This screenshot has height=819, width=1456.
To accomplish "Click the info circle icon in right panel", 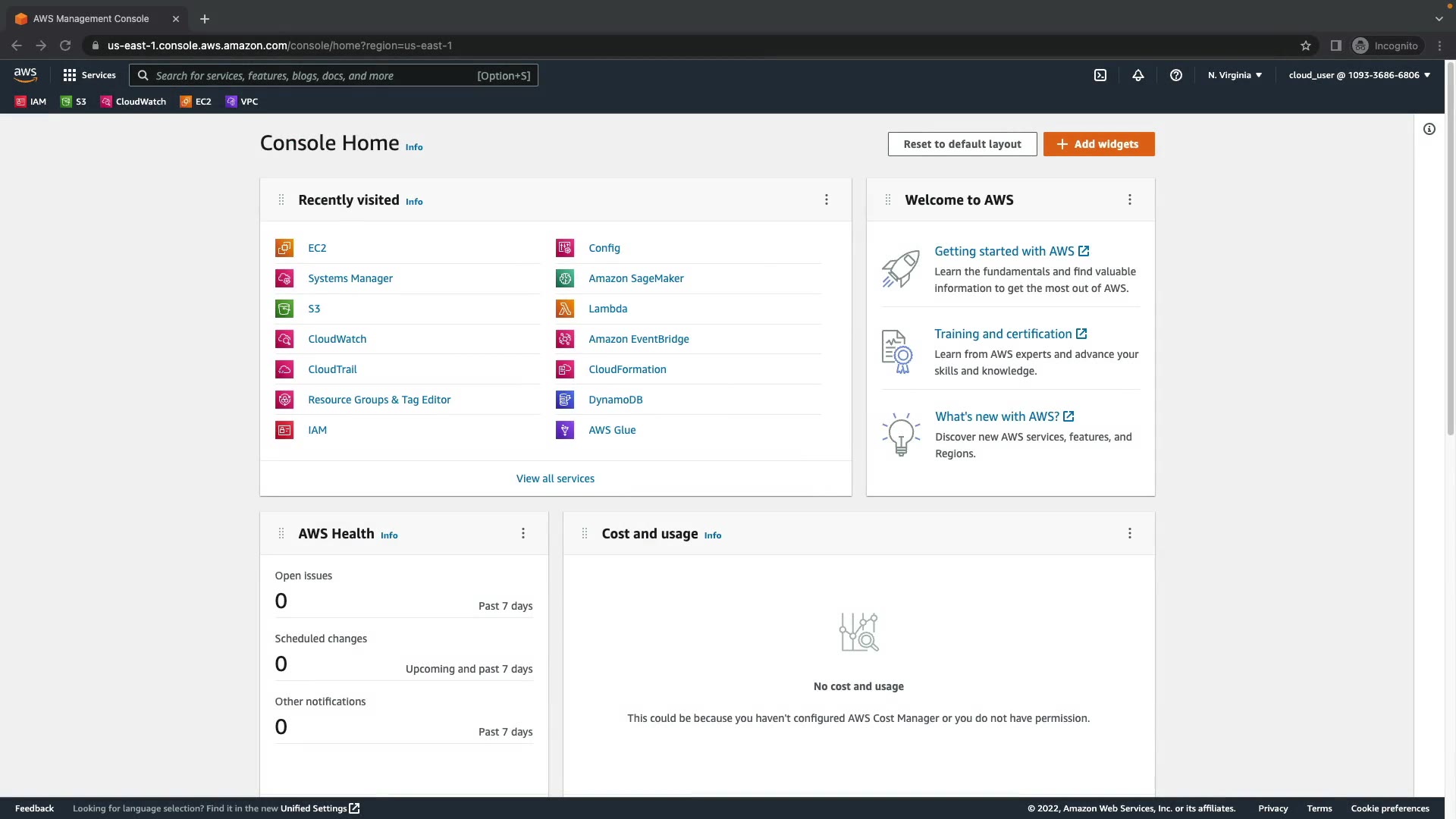I will [1429, 129].
